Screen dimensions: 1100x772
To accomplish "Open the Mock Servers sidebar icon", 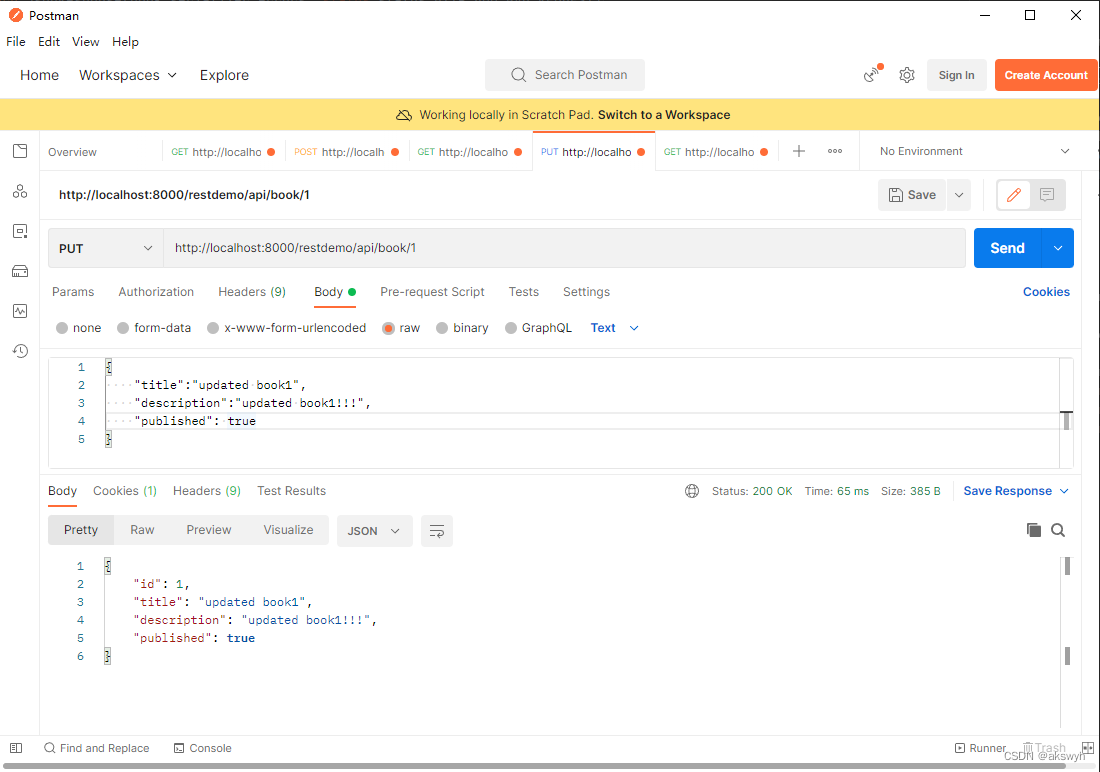I will [20, 271].
